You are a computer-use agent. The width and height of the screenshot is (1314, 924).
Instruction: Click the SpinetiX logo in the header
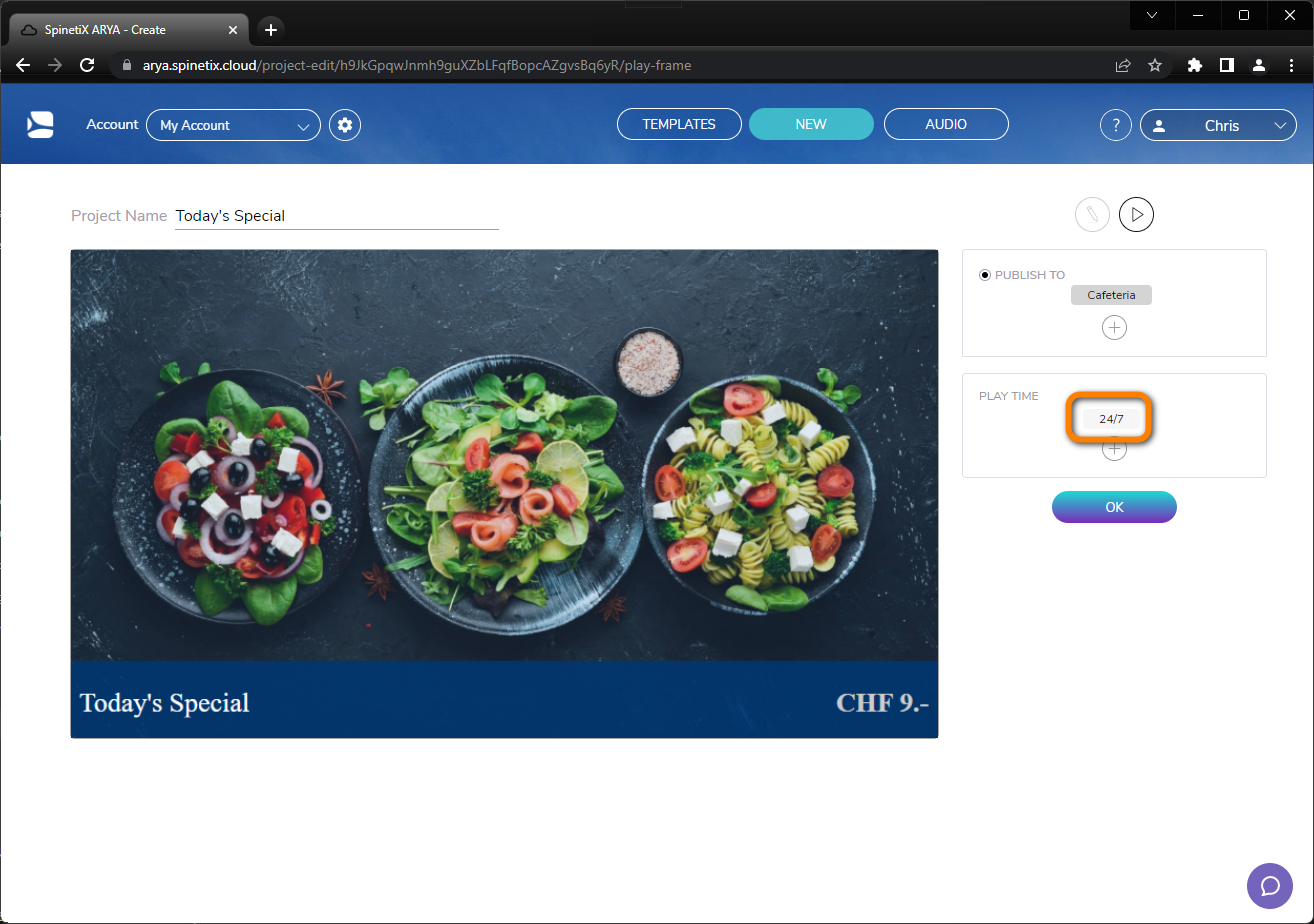pos(39,124)
